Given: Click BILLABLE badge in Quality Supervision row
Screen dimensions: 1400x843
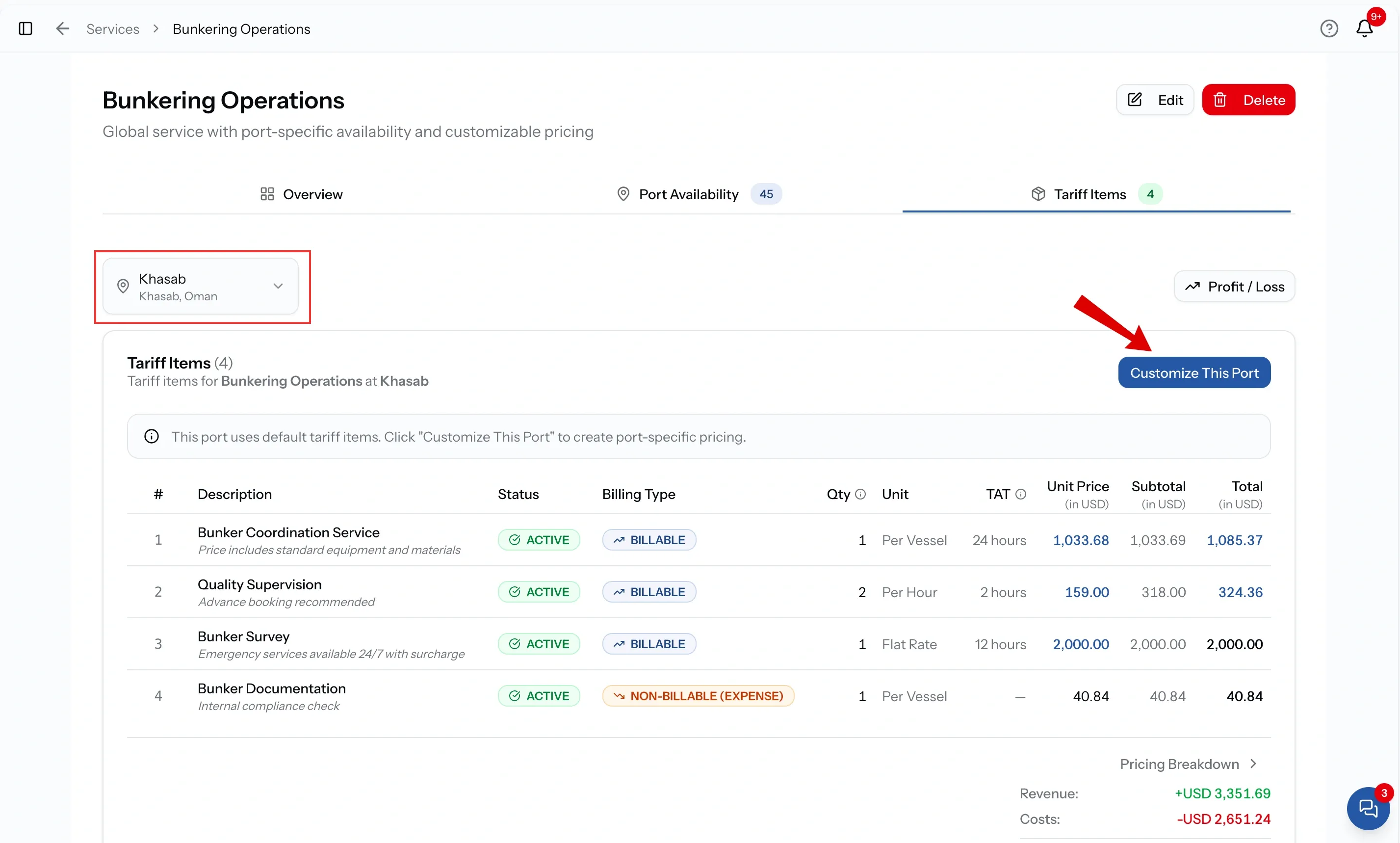Looking at the screenshot, I should coord(649,592).
